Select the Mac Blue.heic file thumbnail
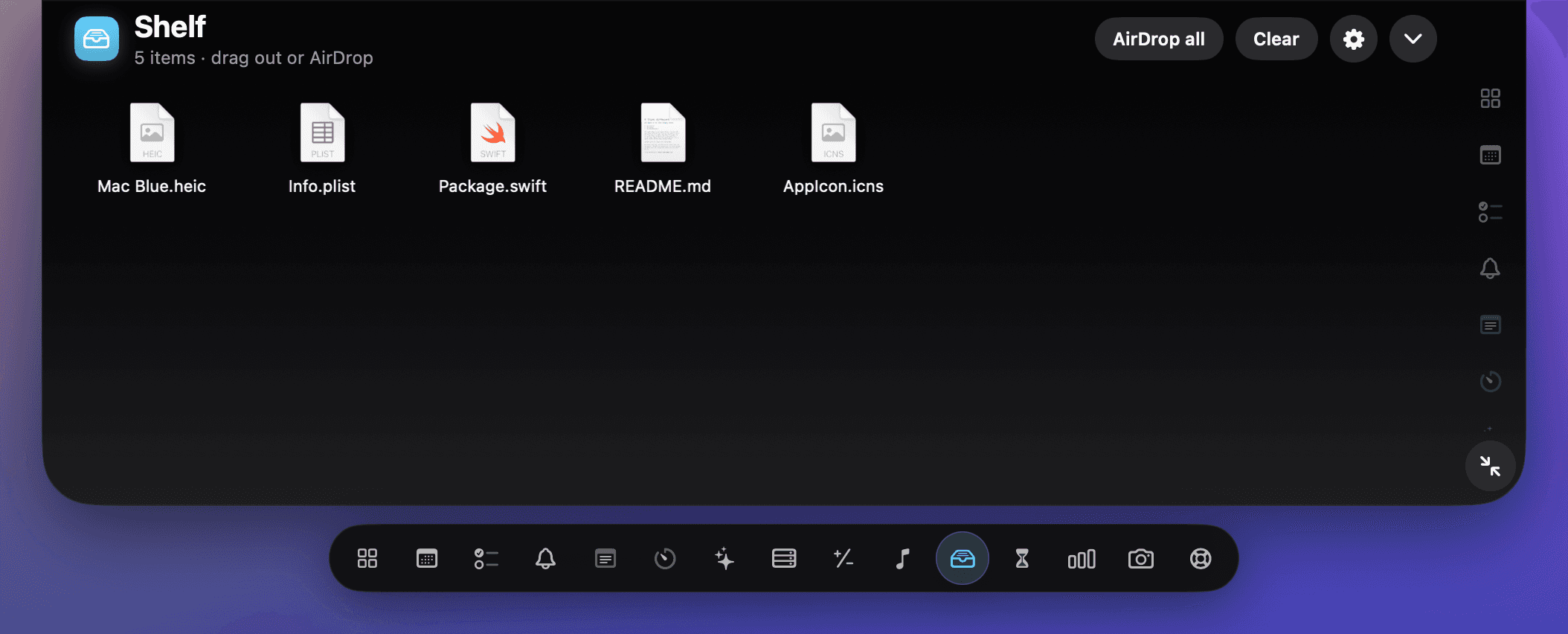 coord(152,132)
